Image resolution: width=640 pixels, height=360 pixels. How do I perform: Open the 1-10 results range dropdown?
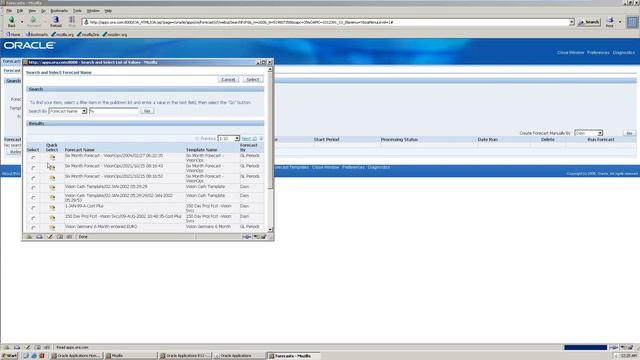point(229,139)
